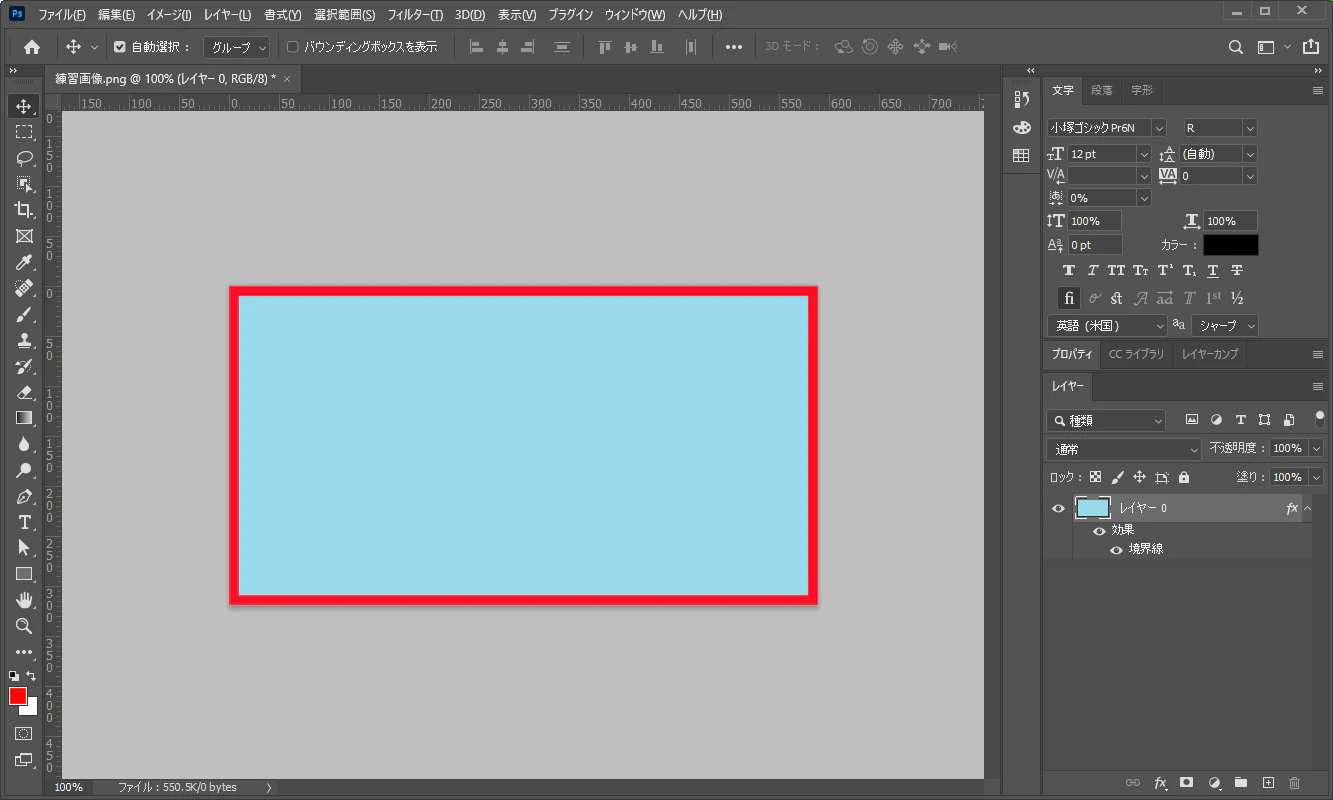Open the シャープ anti-alias dropdown

point(1225,325)
